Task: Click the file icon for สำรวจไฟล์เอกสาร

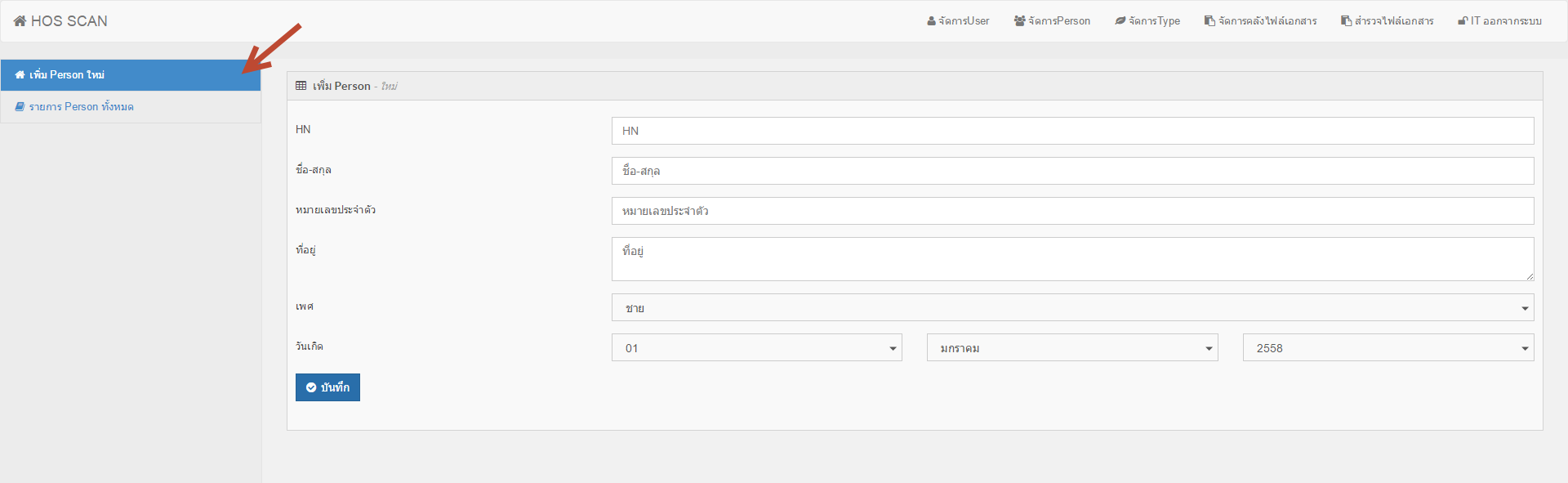Action: point(1346,21)
